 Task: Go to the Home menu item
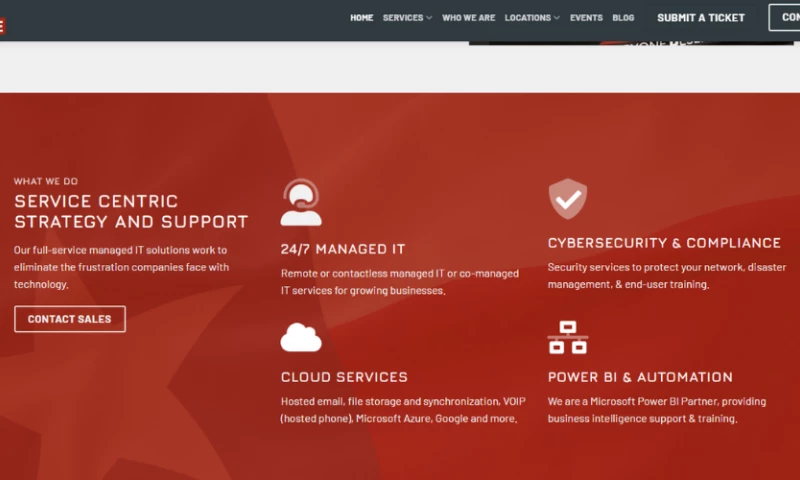coord(361,18)
